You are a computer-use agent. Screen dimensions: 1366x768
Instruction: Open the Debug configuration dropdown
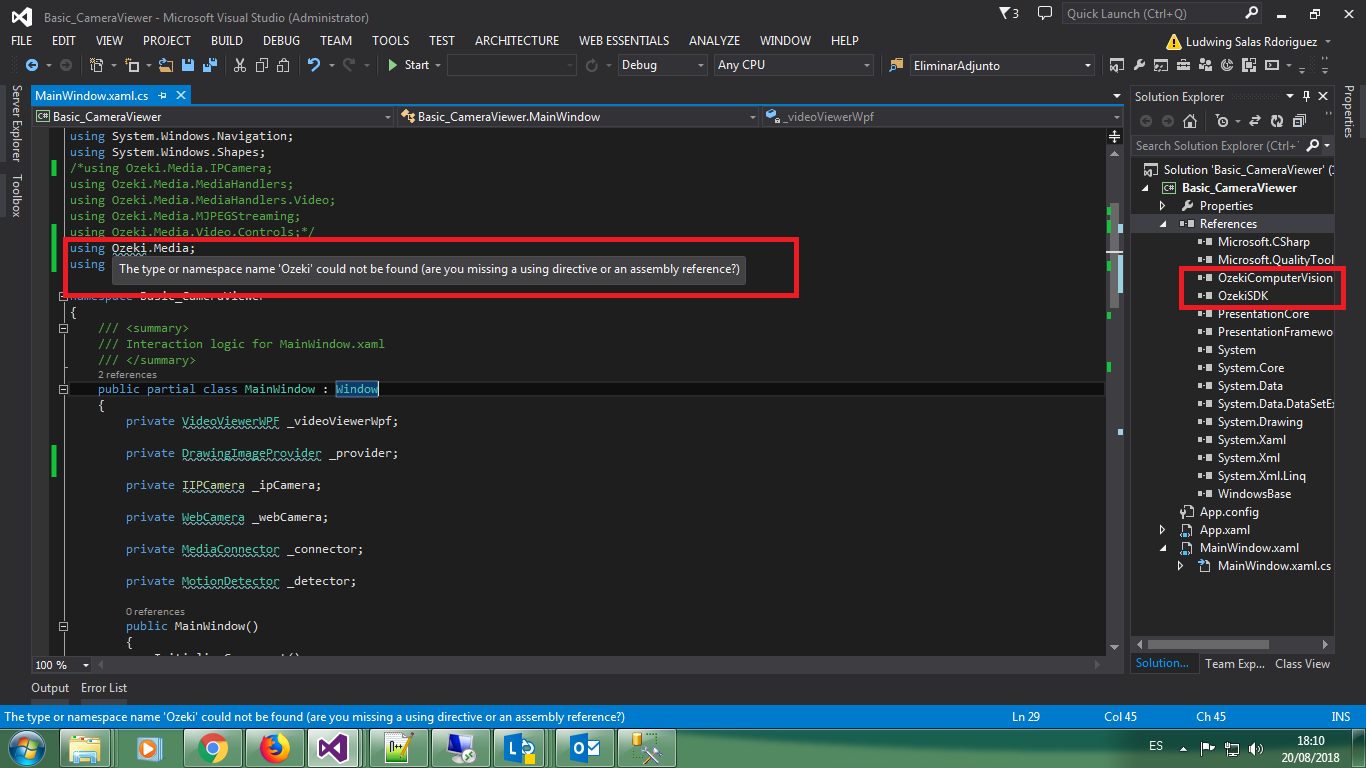pos(662,65)
